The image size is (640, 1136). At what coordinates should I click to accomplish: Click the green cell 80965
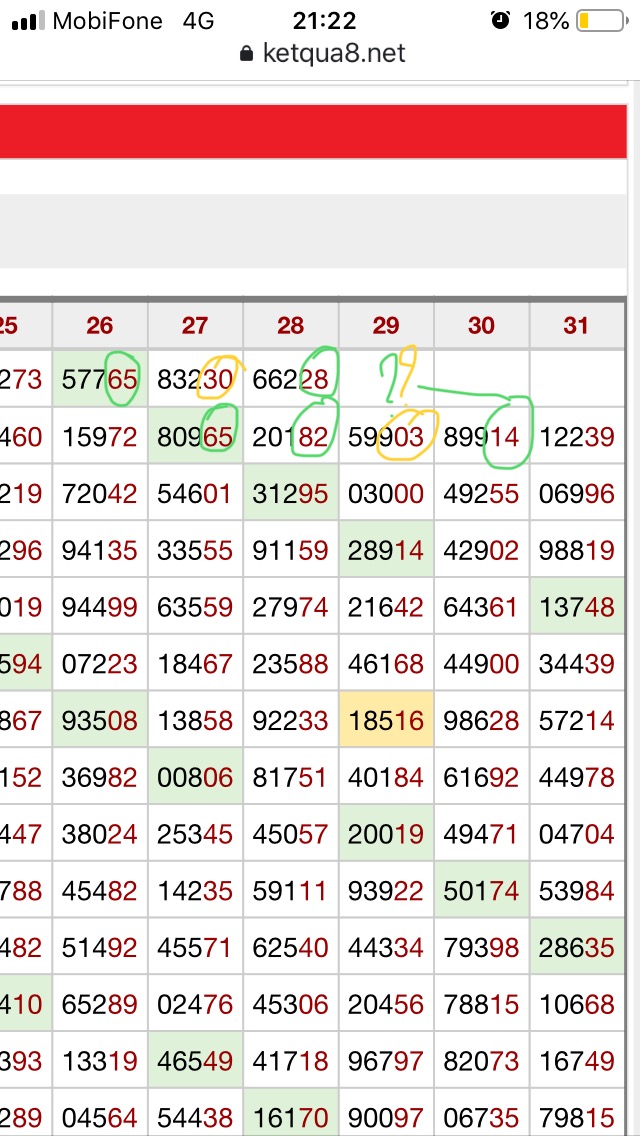pos(195,436)
